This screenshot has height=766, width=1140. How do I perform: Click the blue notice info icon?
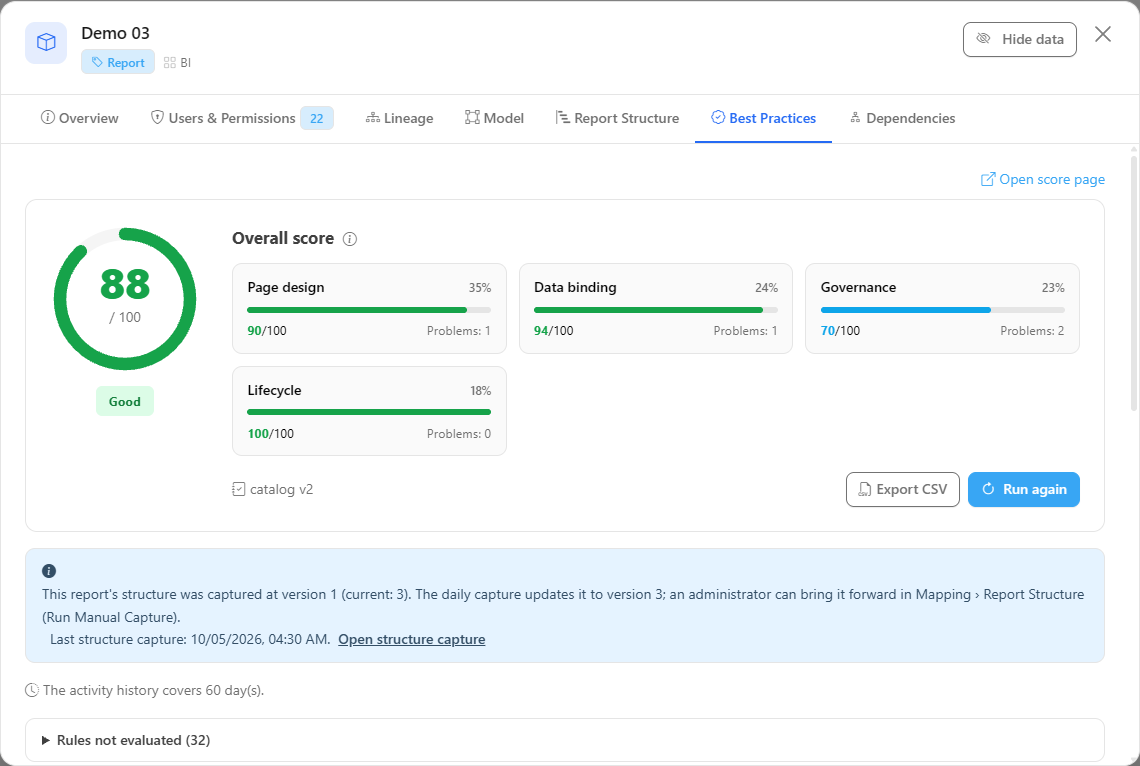click(49, 571)
